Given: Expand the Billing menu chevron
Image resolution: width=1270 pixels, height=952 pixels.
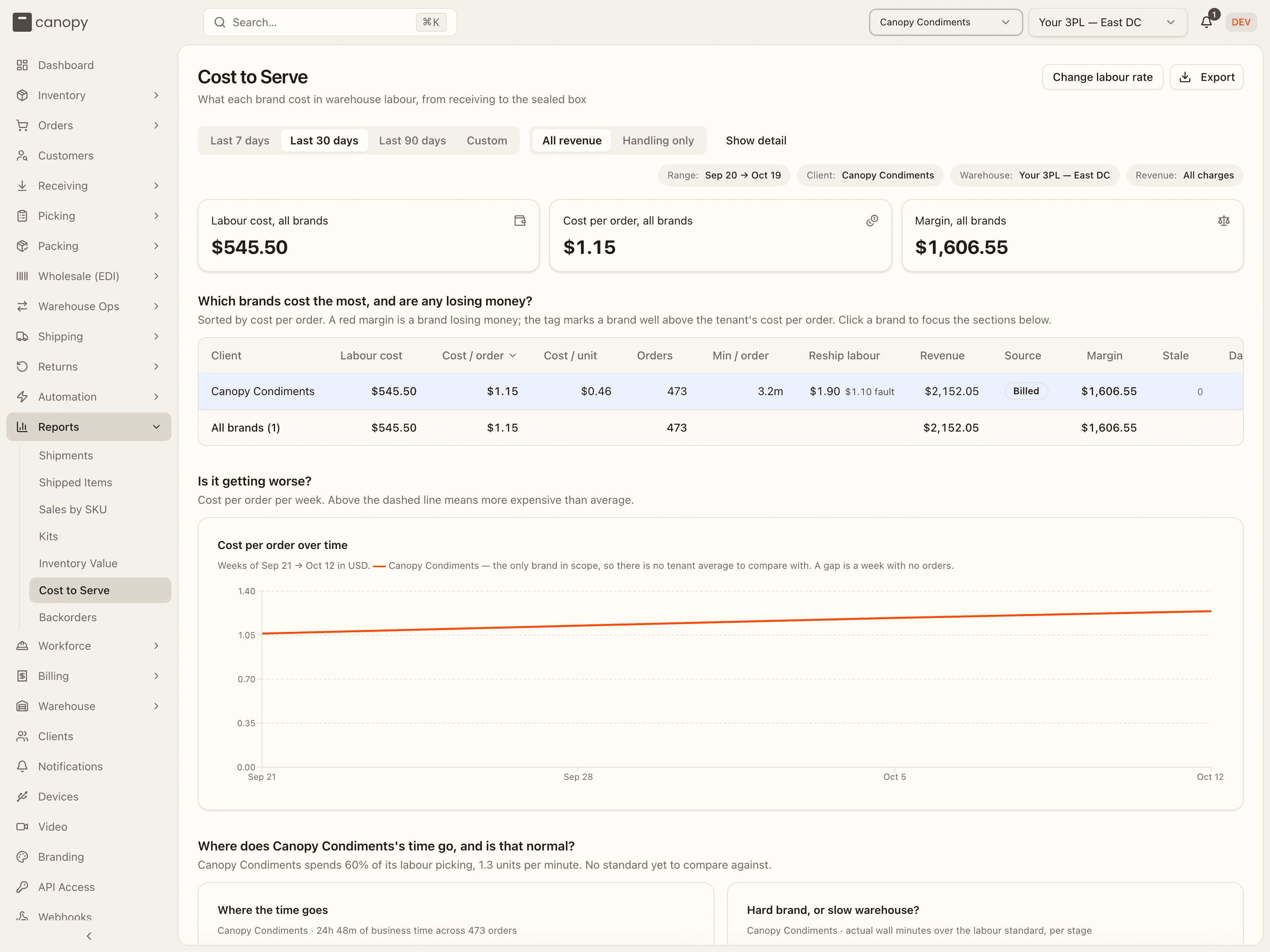Looking at the screenshot, I should (156, 676).
